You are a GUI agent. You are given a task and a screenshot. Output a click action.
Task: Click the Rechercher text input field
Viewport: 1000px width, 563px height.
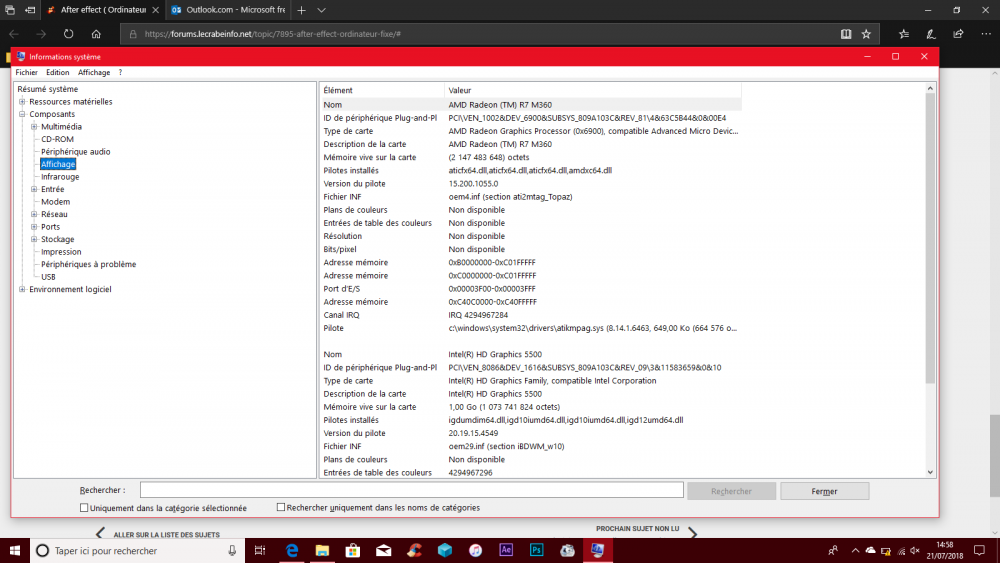tap(411, 490)
